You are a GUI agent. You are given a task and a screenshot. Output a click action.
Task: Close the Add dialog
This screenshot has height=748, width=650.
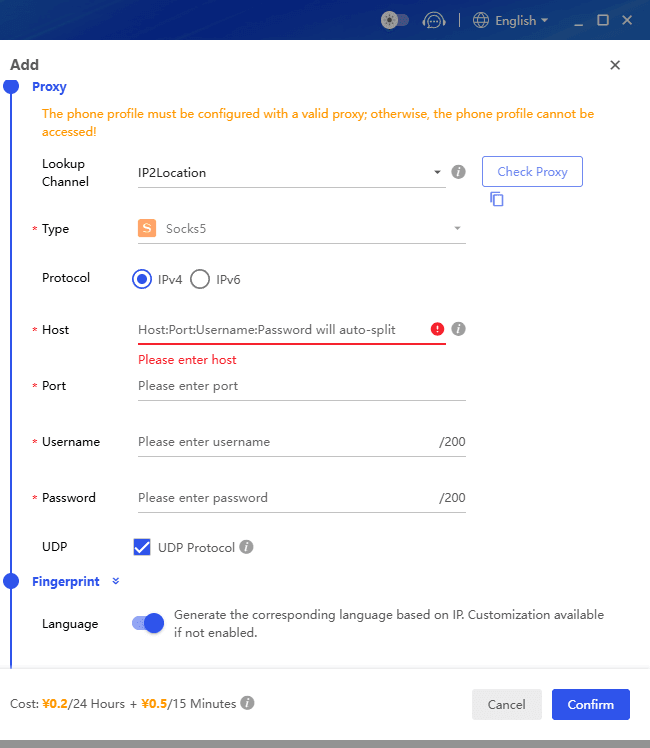[615, 65]
